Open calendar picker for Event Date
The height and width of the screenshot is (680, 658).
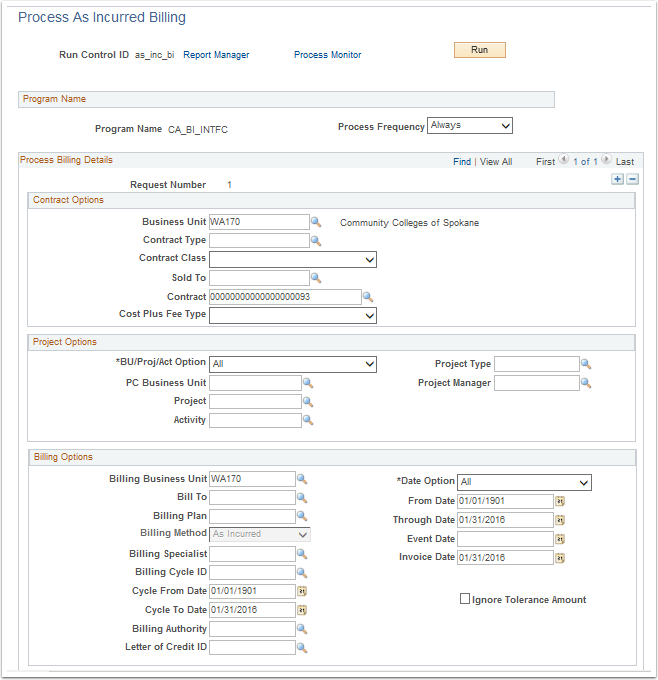click(x=560, y=539)
